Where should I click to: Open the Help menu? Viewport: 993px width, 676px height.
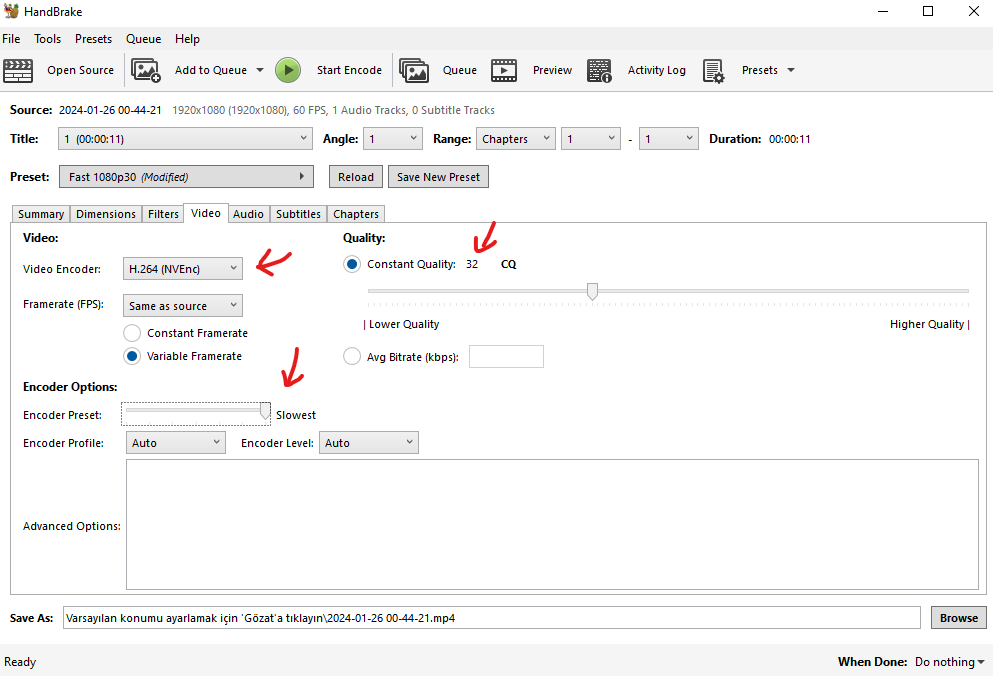pos(187,39)
